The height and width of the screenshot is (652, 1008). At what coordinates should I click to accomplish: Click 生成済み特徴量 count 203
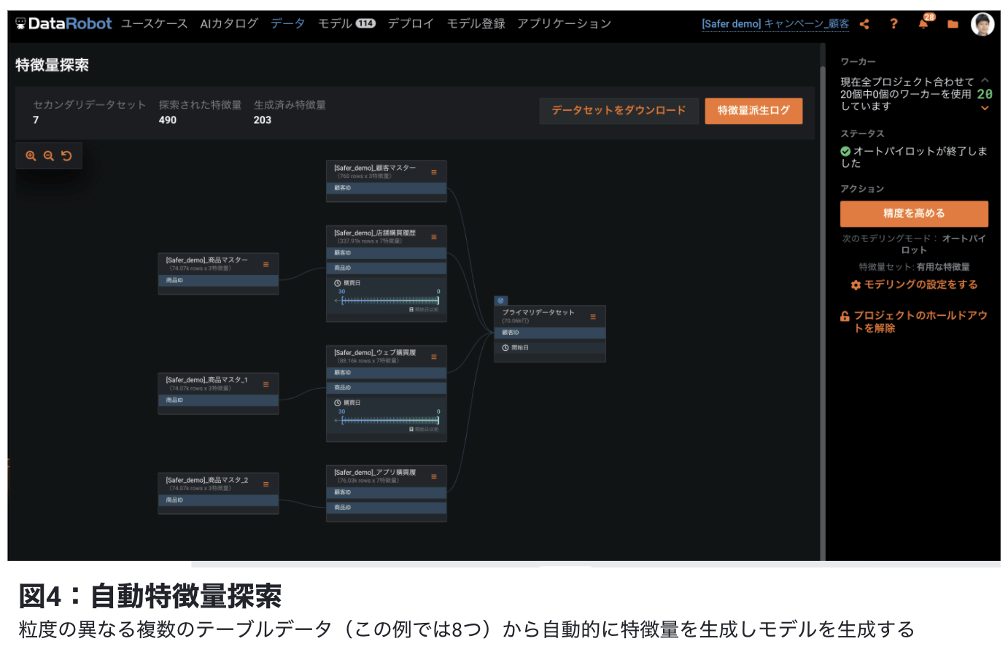pyautogui.click(x=262, y=120)
